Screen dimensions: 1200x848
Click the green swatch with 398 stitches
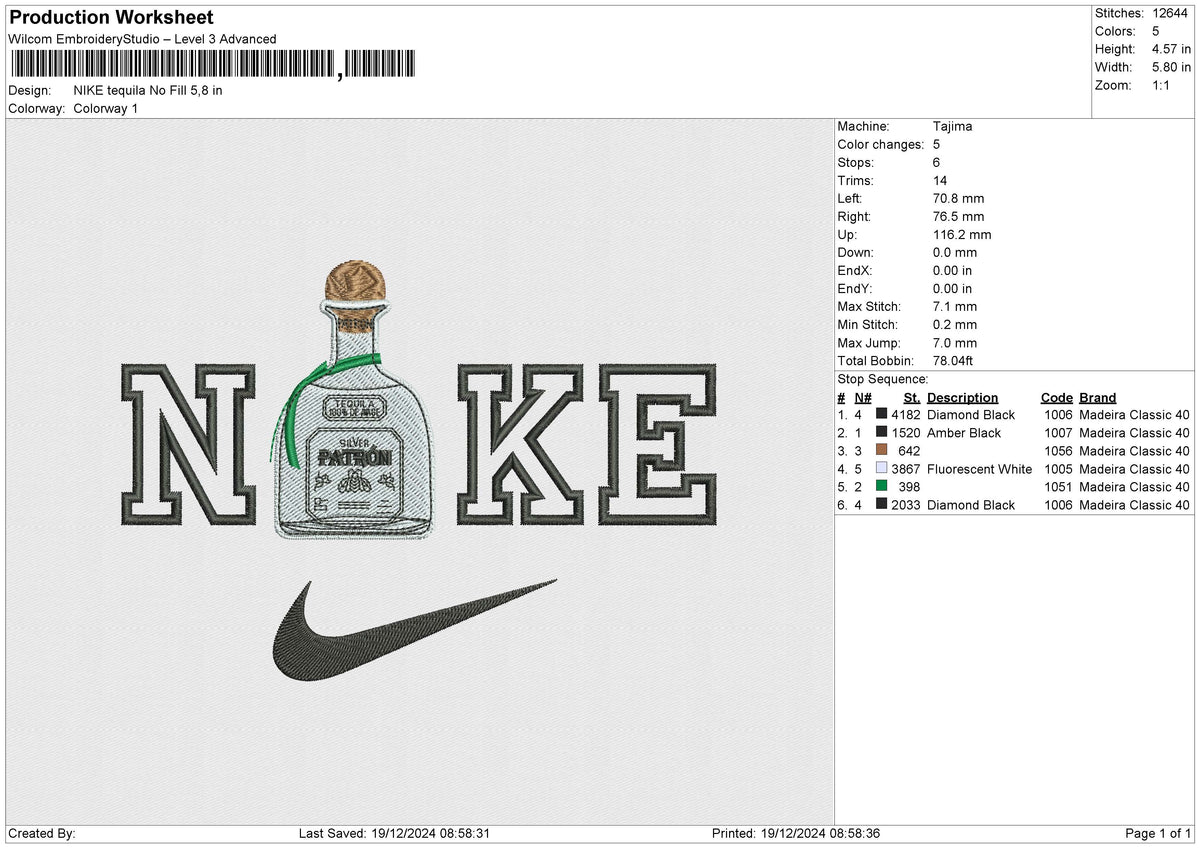(881, 487)
